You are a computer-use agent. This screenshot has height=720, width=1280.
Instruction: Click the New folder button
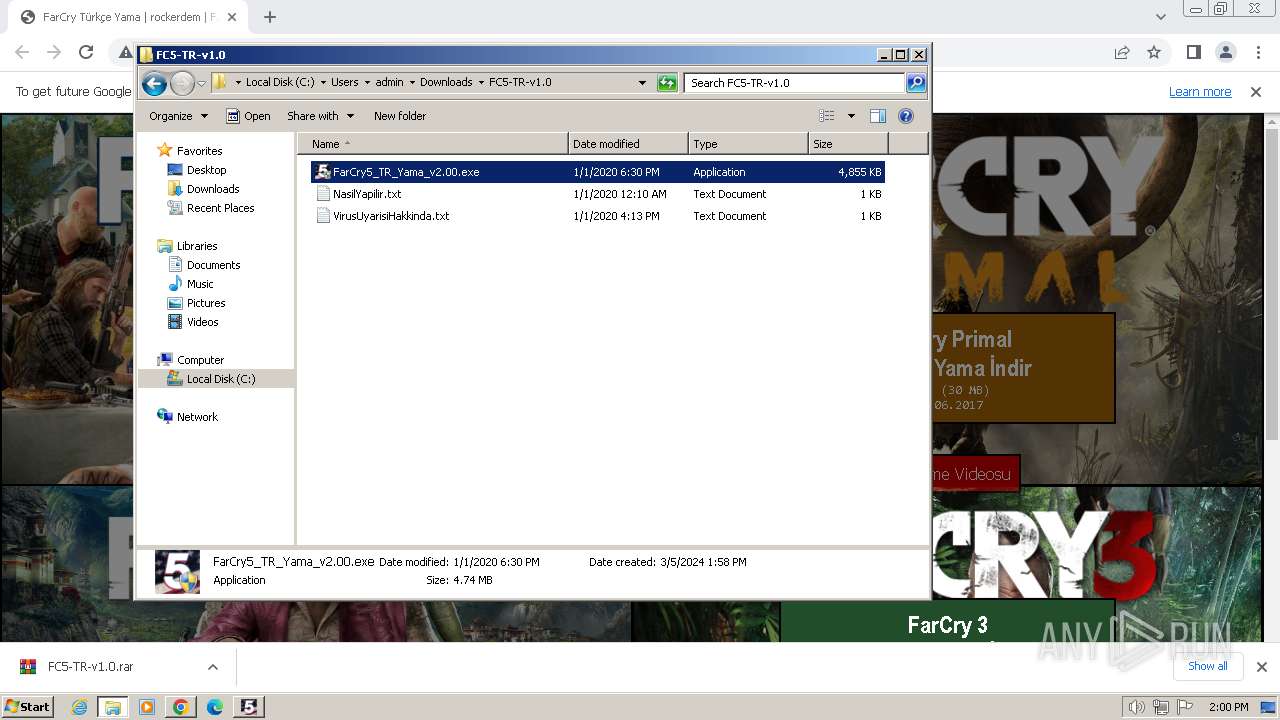click(400, 116)
